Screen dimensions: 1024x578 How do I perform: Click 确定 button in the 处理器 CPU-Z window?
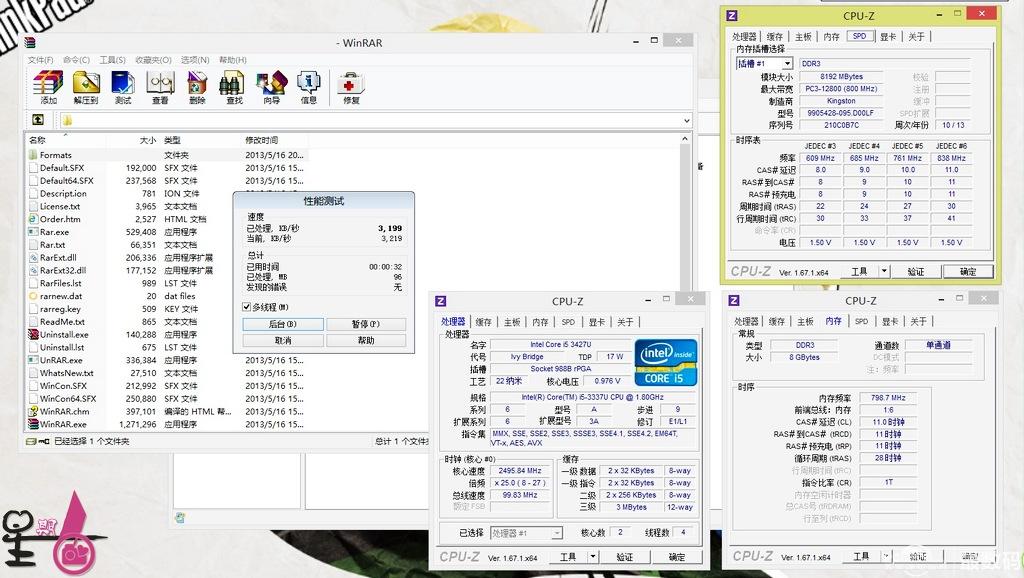677,557
